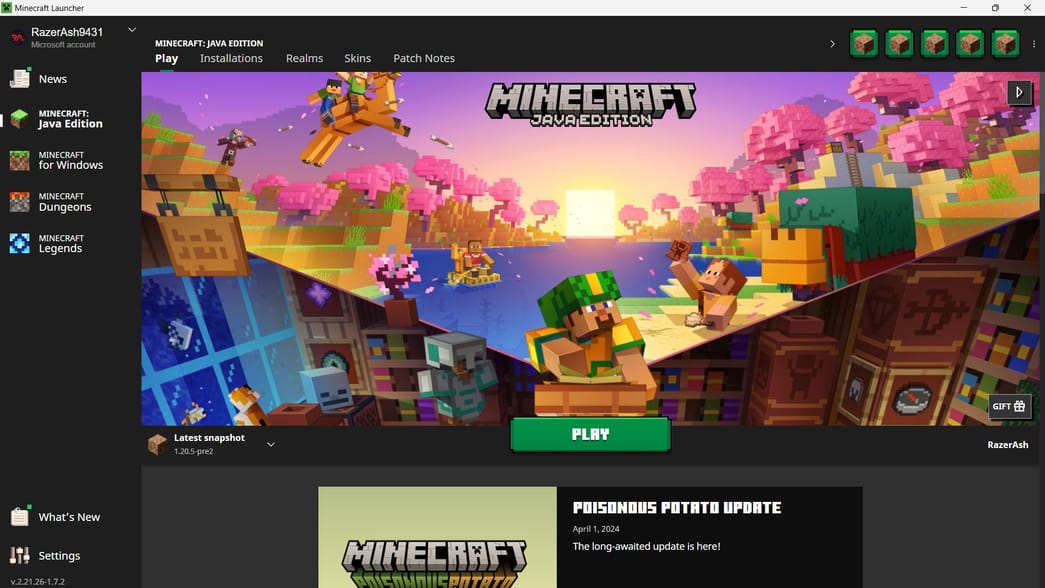Open the News section
Image resolution: width=1045 pixels, height=588 pixels.
pyautogui.click(x=52, y=78)
